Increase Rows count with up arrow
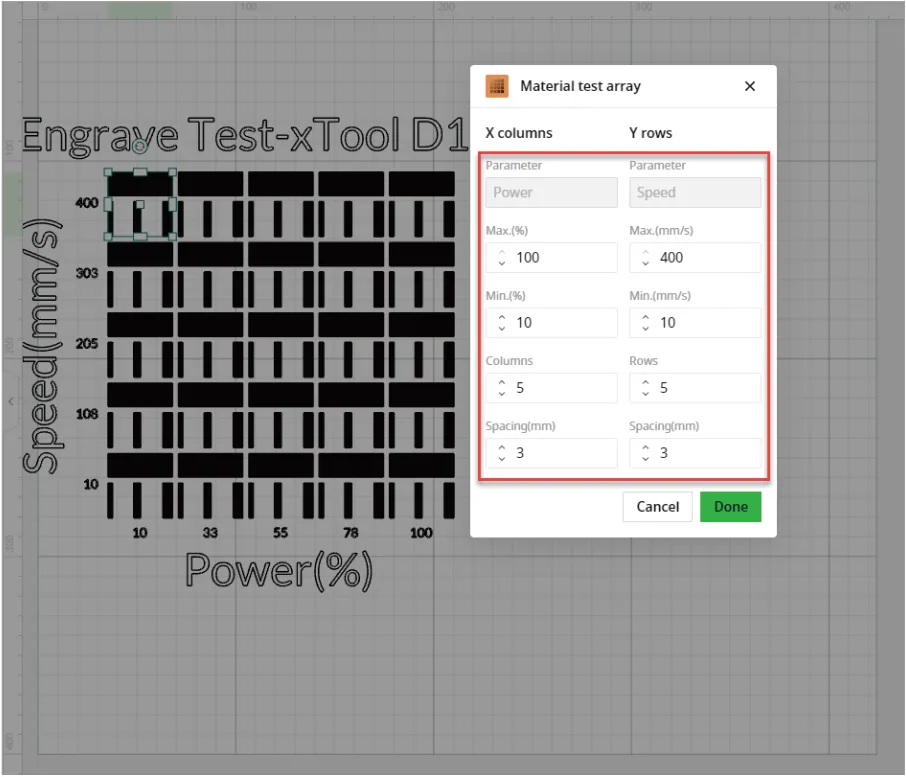This screenshot has width=906, height=777. [645, 382]
